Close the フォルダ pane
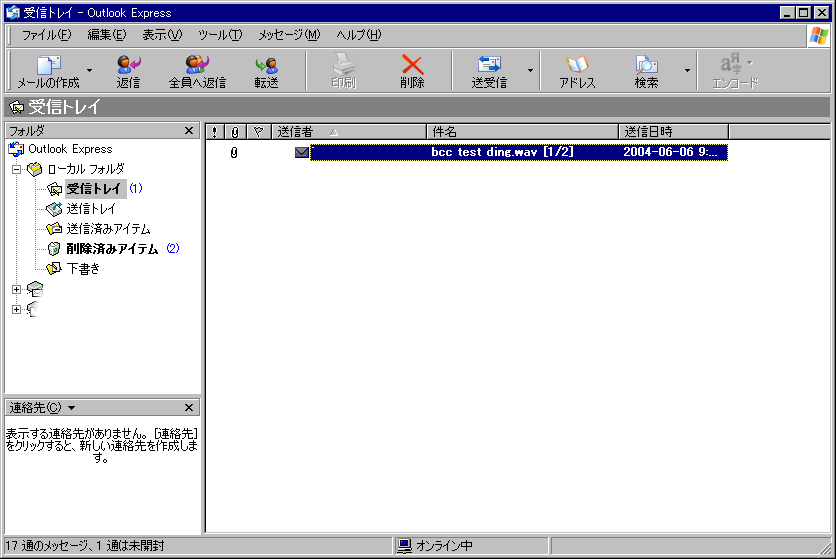Viewport: 836px width, 559px height. point(189,131)
